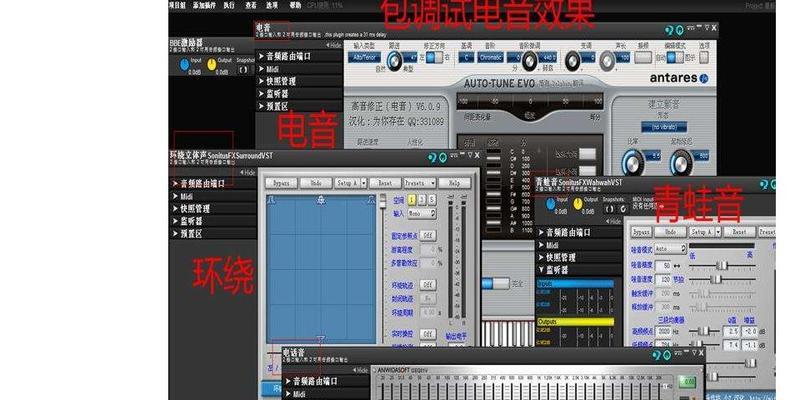Turn the 跟踪 knob in Auto-Tune

pyautogui.click(x=394, y=61)
